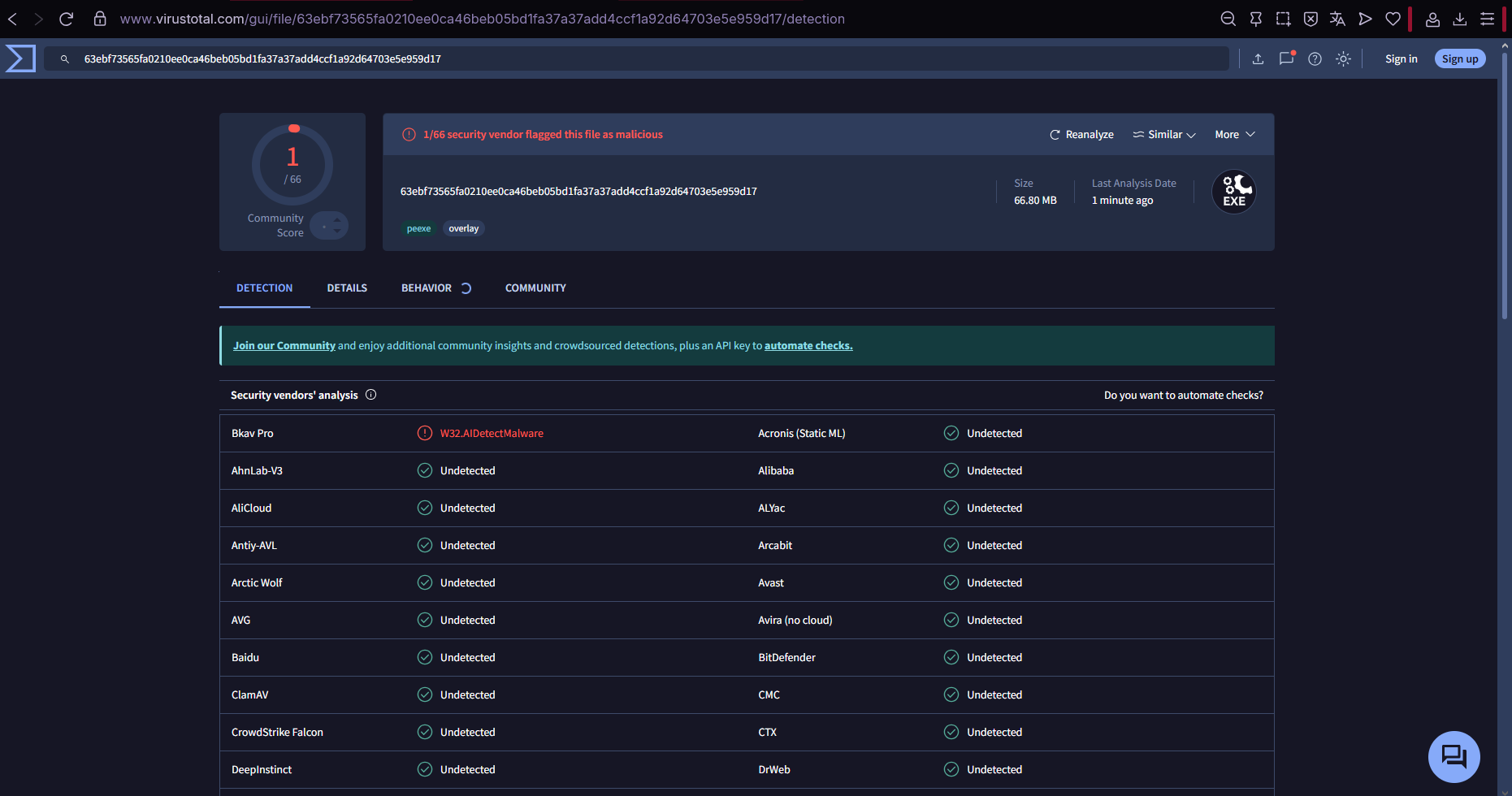The height and width of the screenshot is (796, 1512).
Task: Open the automate checks link
Action: (808, 345)
